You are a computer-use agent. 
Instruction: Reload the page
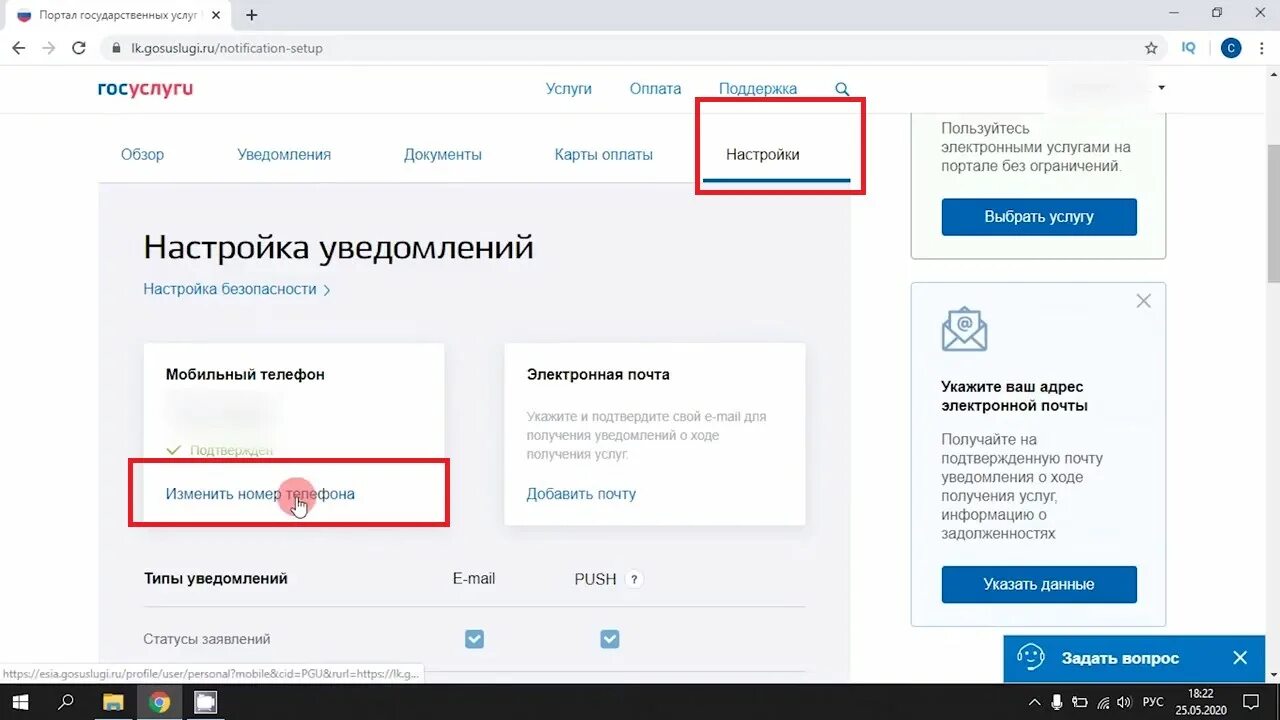pos(79,48)
